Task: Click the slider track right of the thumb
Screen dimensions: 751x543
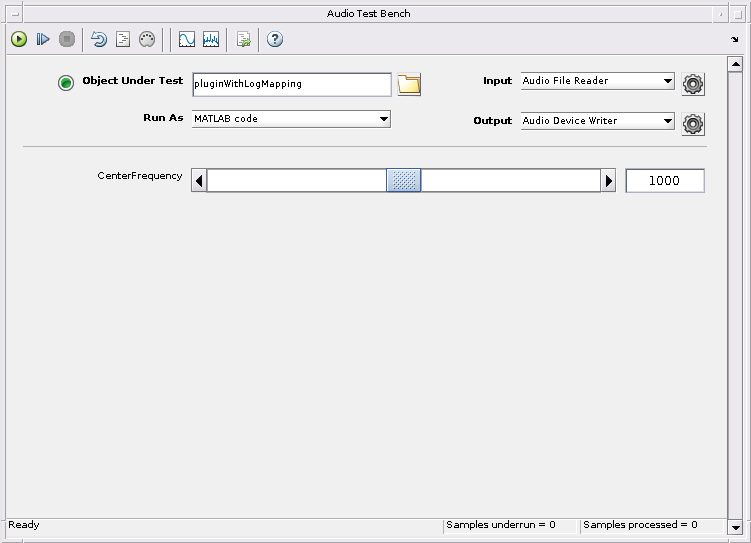Action: tap(511, 181)
